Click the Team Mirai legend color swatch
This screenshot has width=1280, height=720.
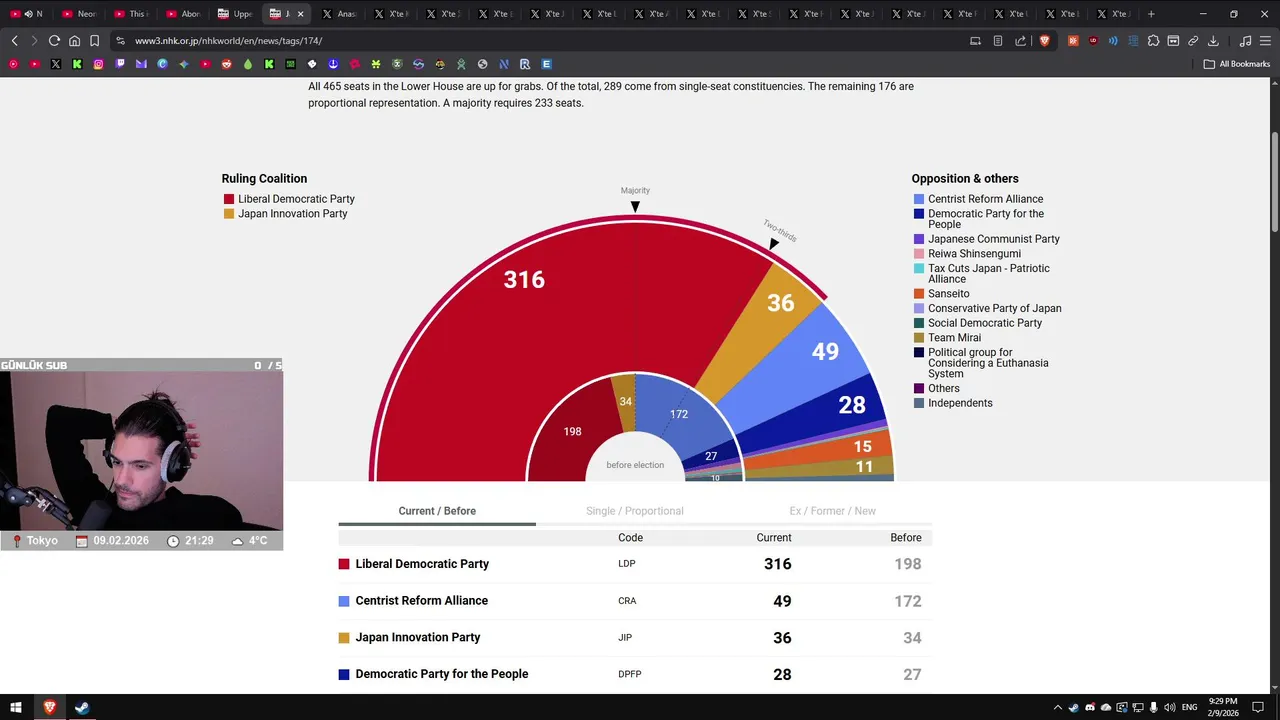919,338
